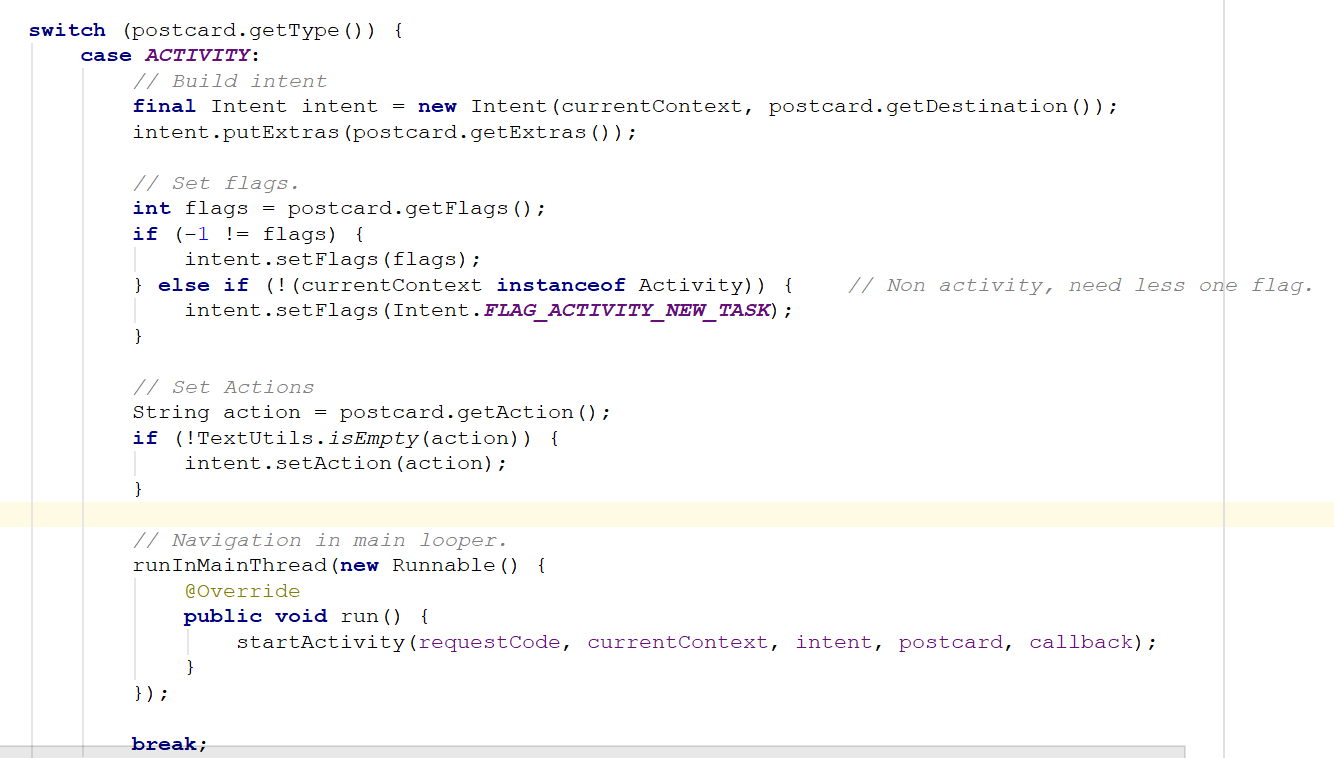Click the "callback" argument
Viewport: 1334px width, 758px height.
pyautogui.click(x=1081, y=642)
